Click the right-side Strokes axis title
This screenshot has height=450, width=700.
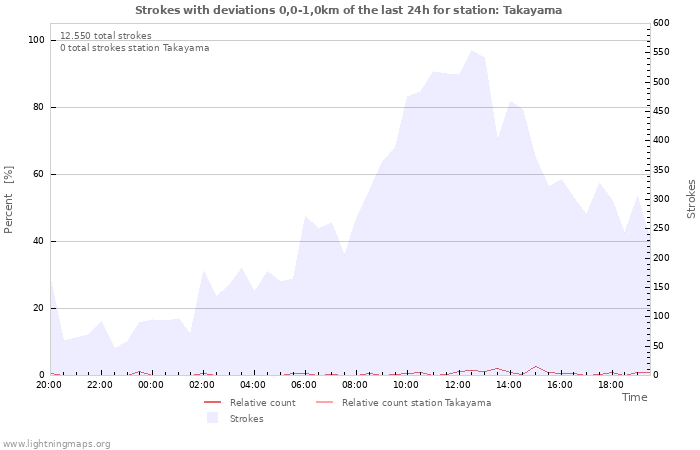[691, 199]
